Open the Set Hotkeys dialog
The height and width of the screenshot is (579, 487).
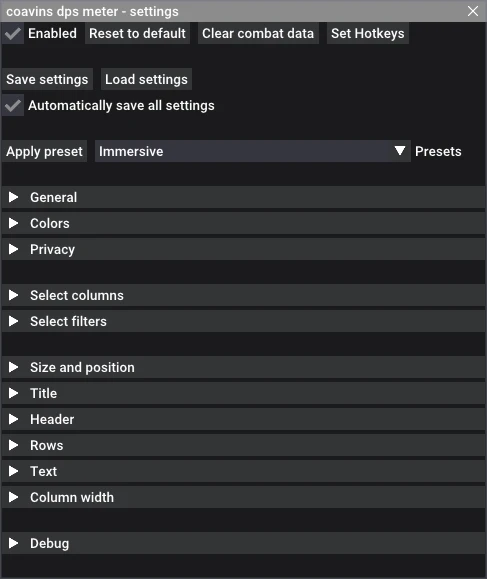click(368, 34)
